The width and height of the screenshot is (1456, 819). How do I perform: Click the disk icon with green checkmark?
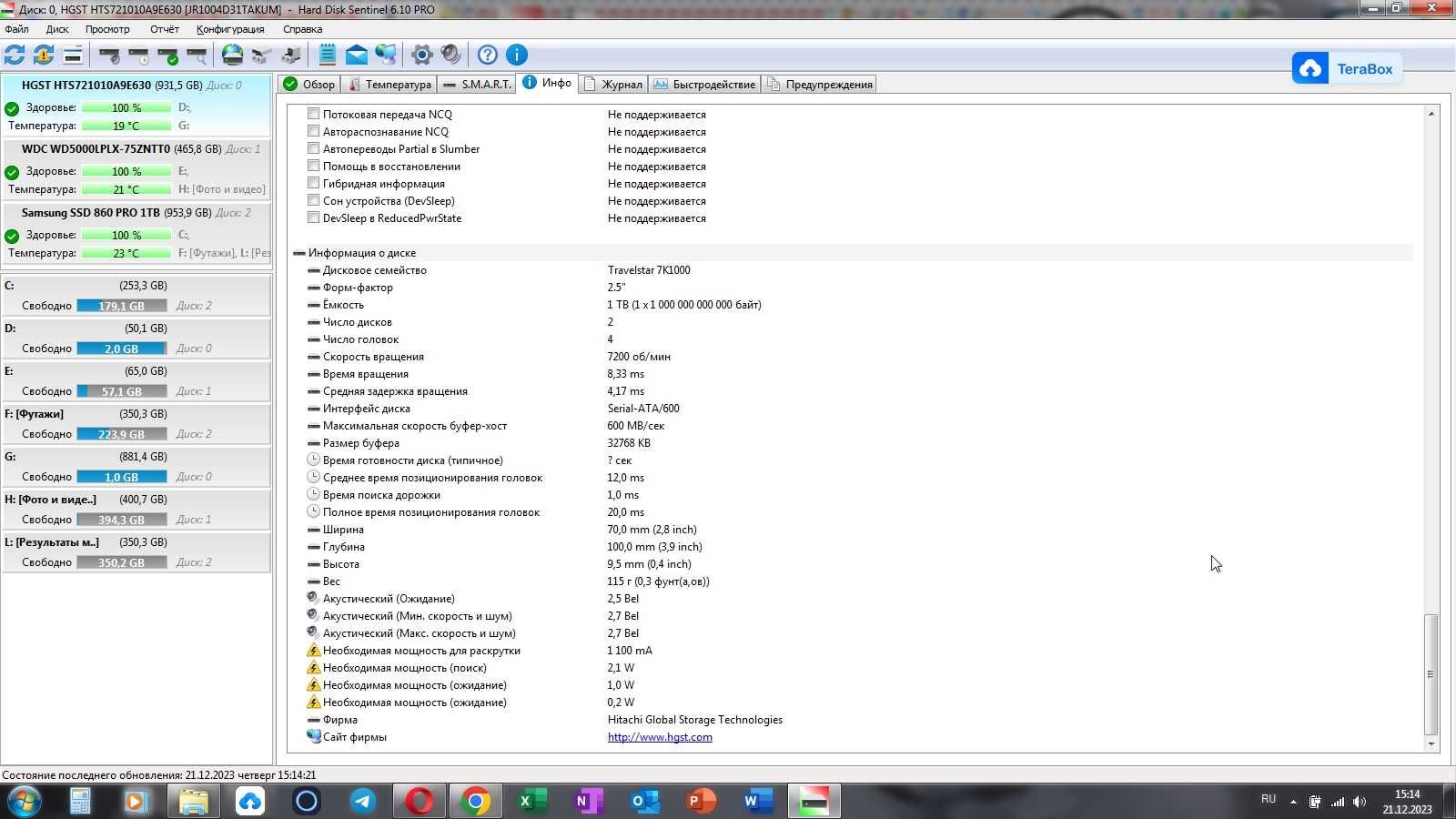(x=167, y=55)
